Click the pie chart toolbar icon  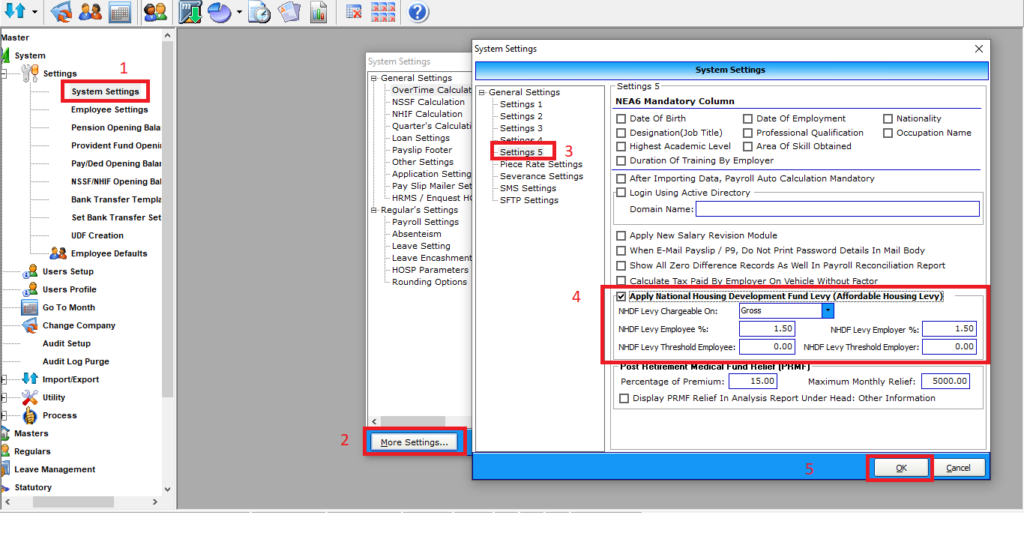click(x=219, y=12)
